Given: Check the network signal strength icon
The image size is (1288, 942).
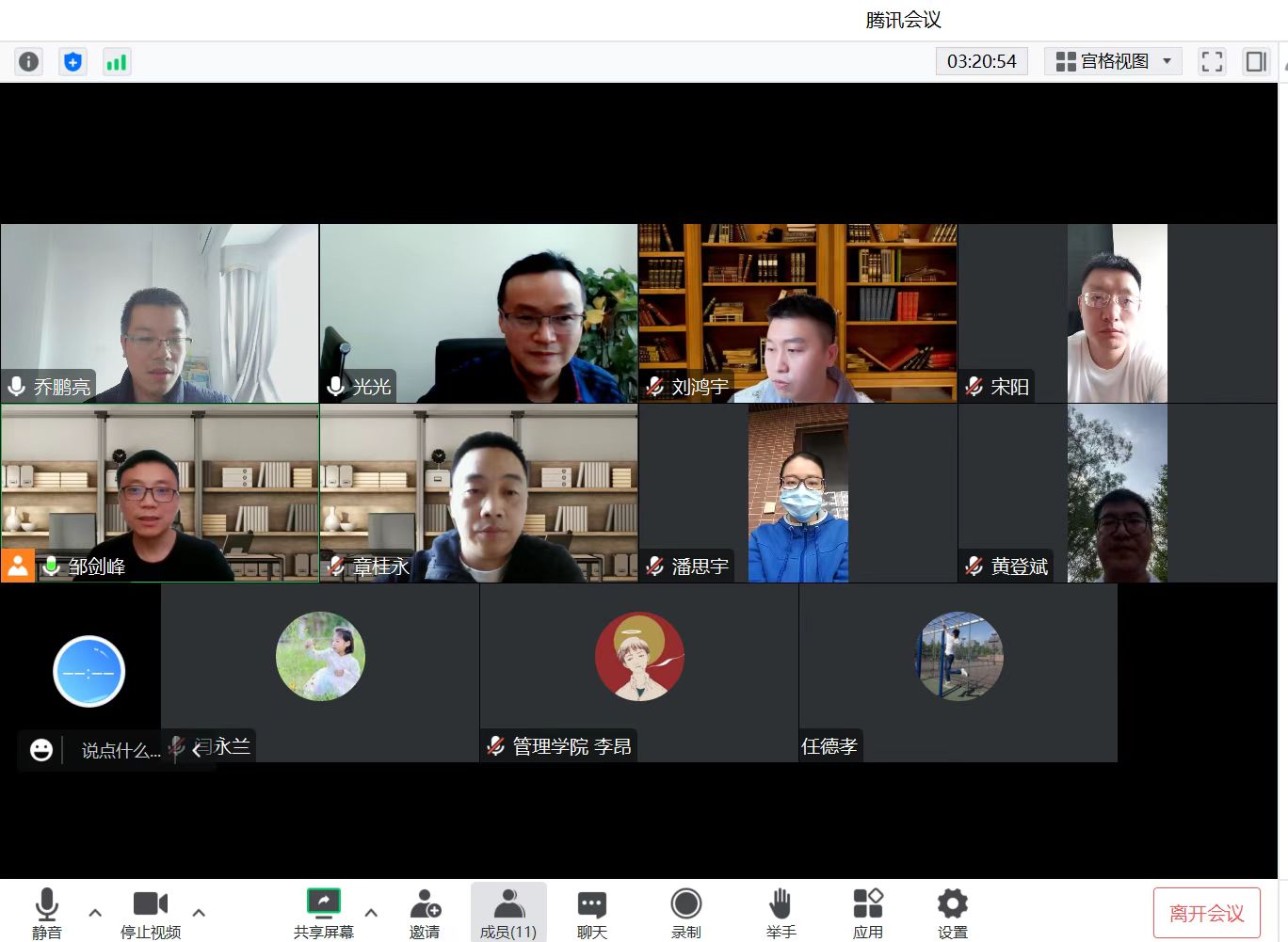Looking at the screenshot, I should pyautogui.click(x=117, y=62).
